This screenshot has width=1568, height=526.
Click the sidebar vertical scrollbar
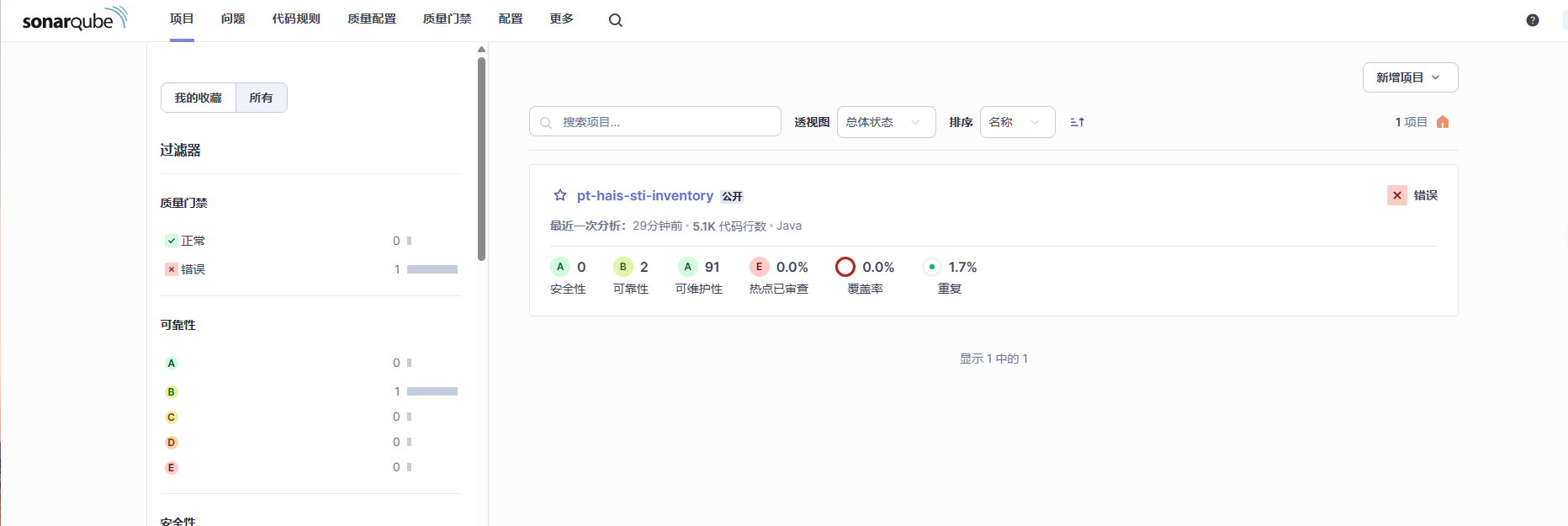pyautogui.click(x=481, y=158)
